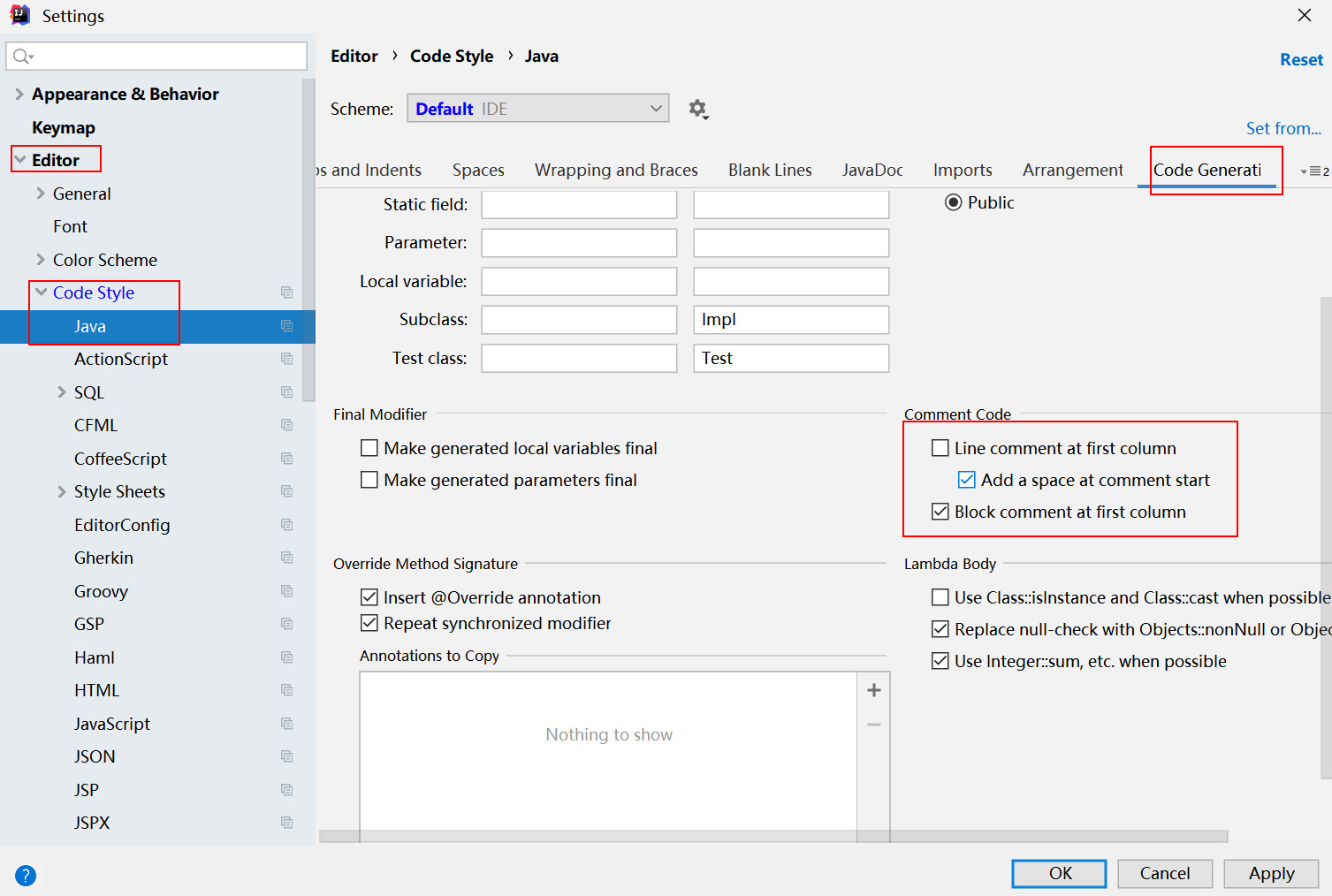Add an annotation with the plus icon

tap(874, 690)
